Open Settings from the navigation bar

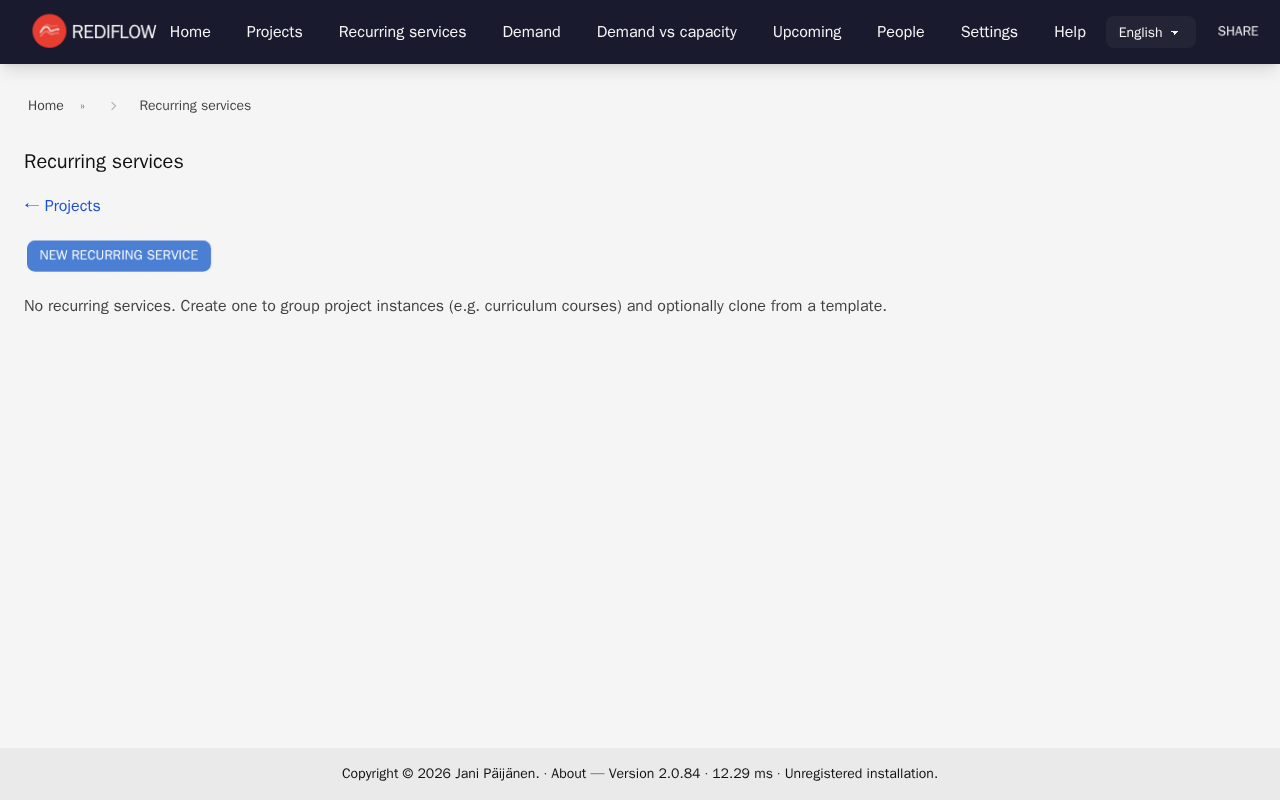[989, 32]
